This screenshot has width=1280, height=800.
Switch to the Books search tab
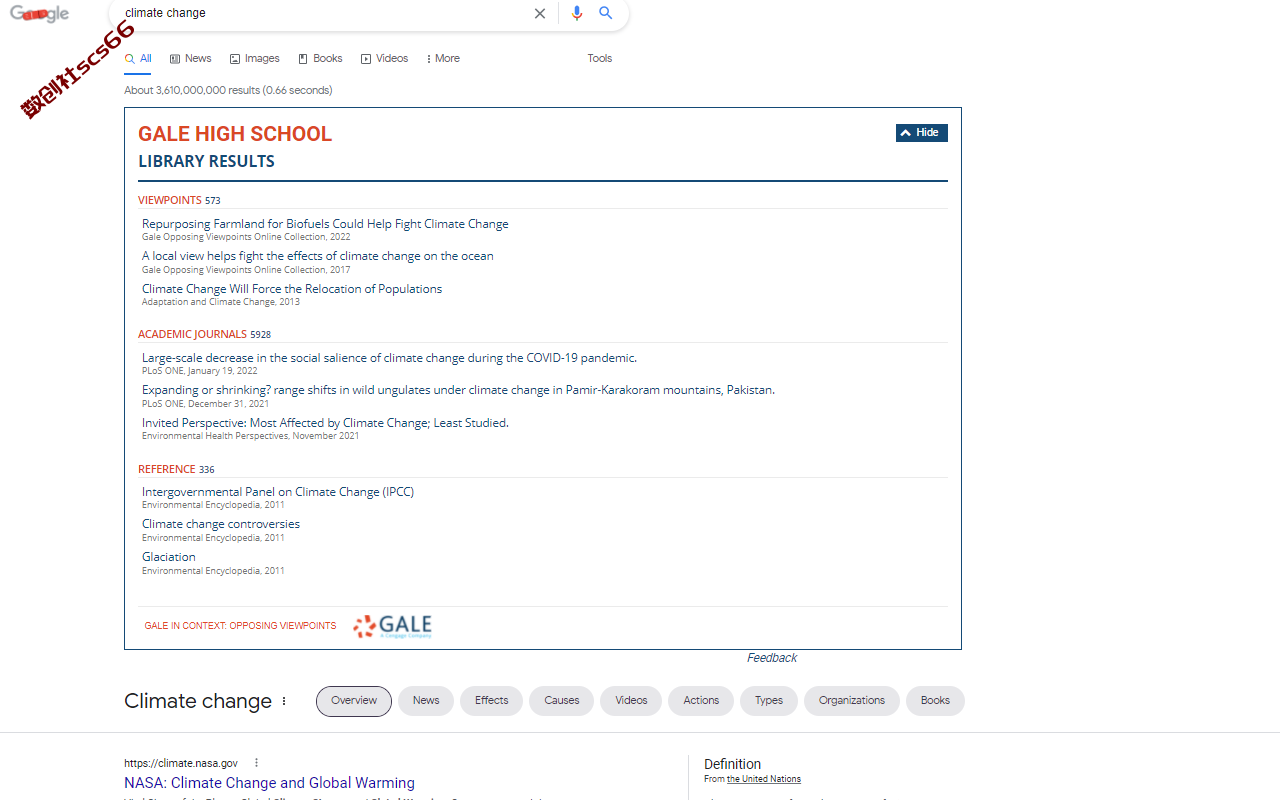click(320, 58)
